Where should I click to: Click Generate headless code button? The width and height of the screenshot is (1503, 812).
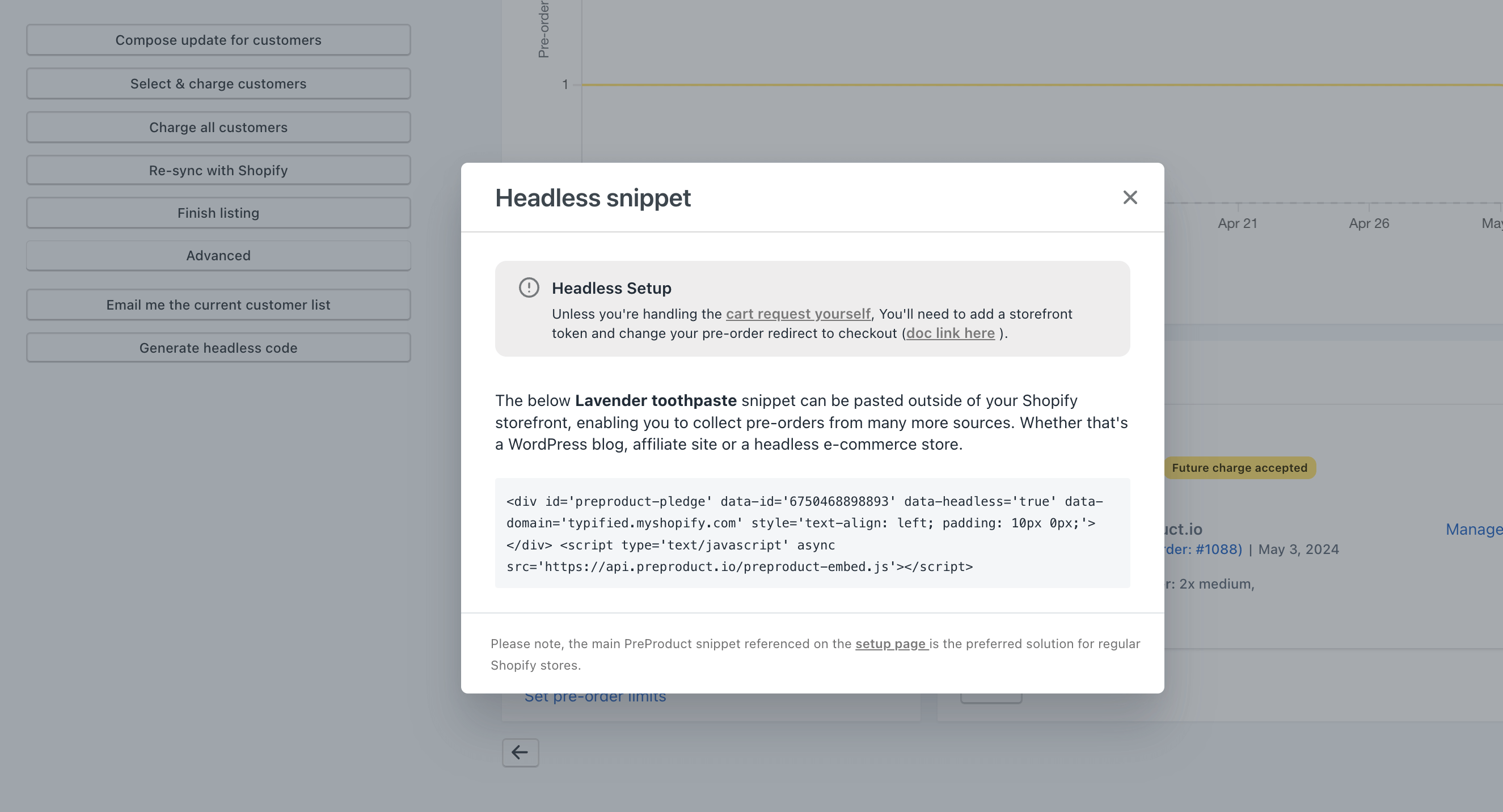click(218, 348)
